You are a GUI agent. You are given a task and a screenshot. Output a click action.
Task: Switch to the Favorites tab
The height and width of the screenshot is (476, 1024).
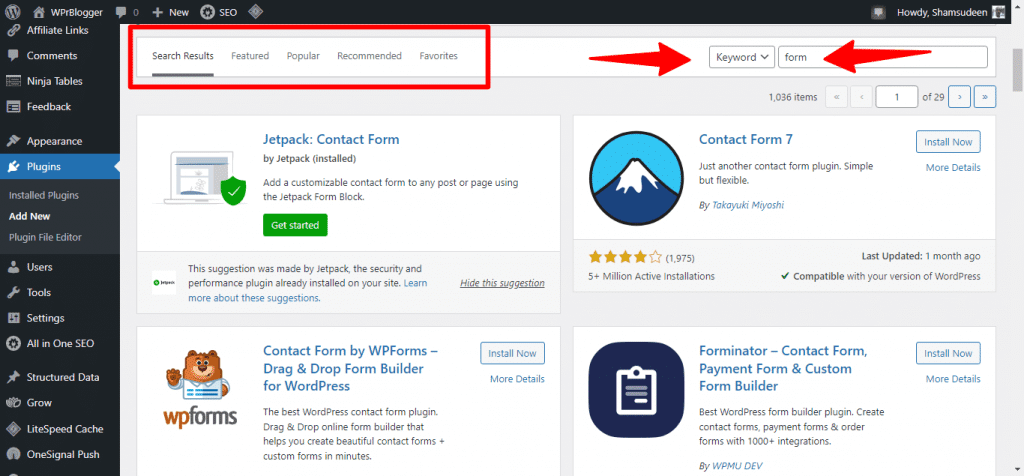[439, 56]
